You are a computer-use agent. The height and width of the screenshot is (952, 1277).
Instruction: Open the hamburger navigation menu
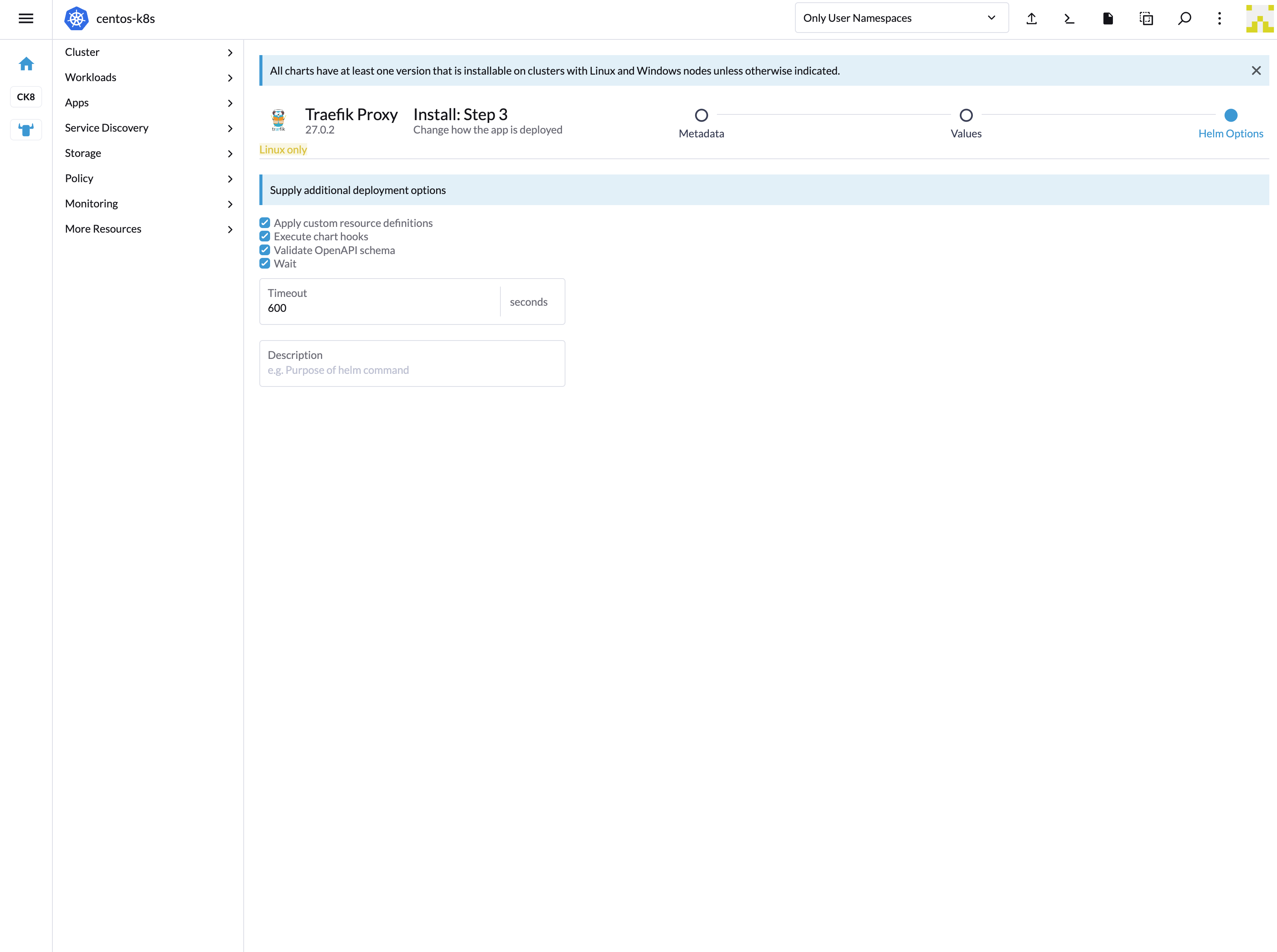click(x=26, y=18)
